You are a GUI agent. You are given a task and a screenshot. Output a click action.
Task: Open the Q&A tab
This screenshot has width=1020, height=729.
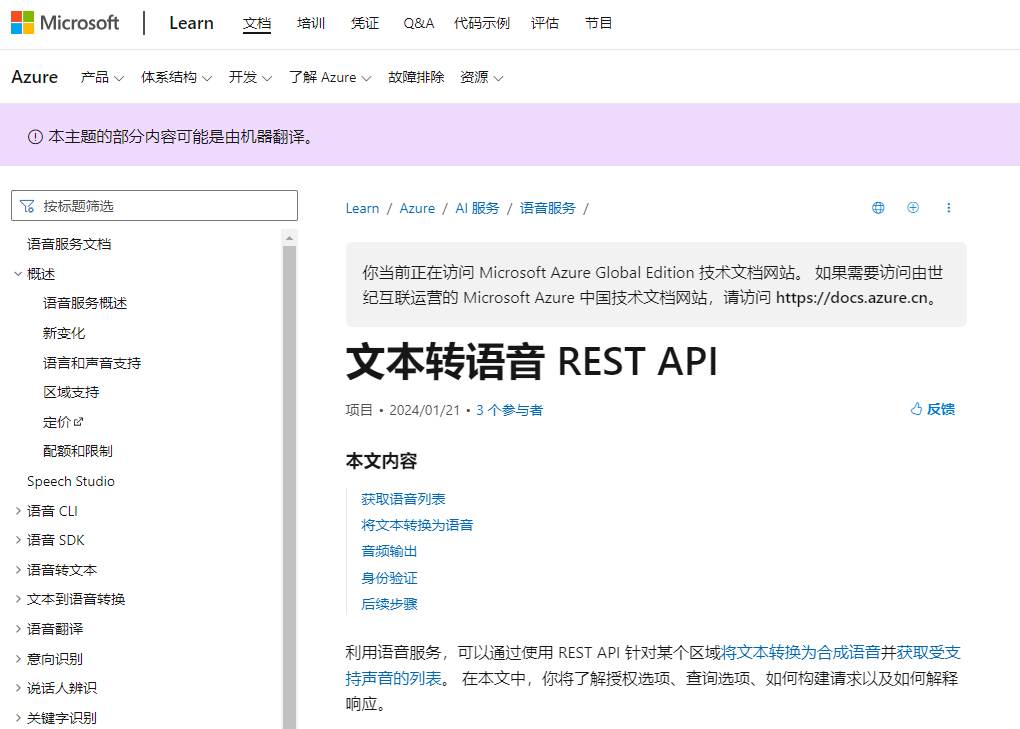click(x=419, y=23)
